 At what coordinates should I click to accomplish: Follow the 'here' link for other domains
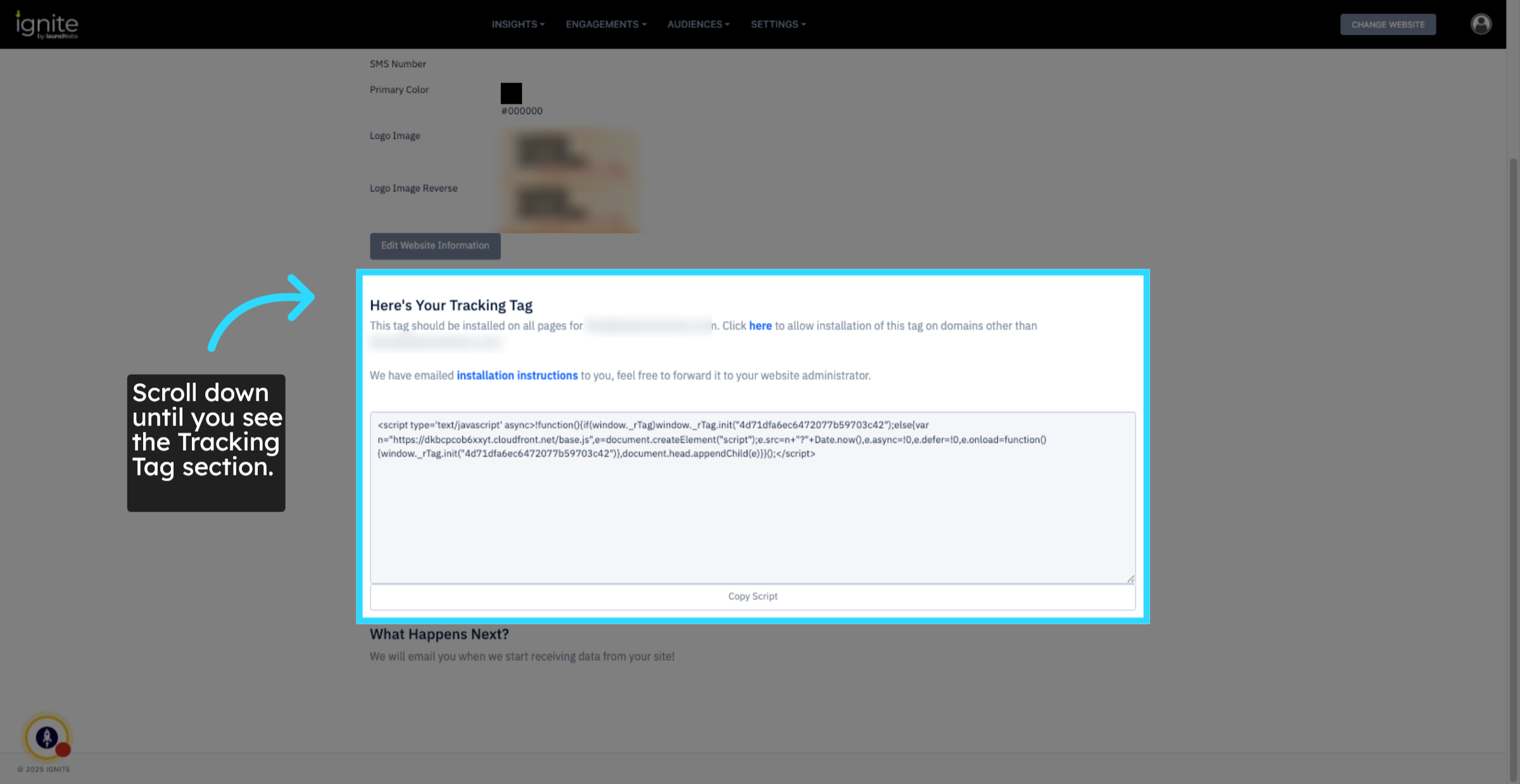(x=760, y=326)
